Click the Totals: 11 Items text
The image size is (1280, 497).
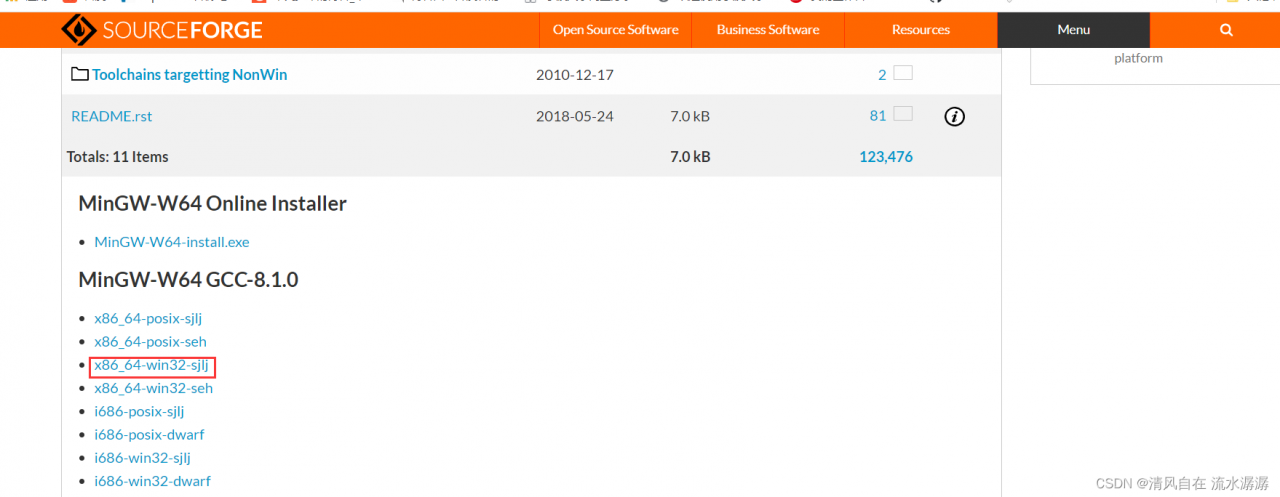pyautogui.click(x=118, y=157)
